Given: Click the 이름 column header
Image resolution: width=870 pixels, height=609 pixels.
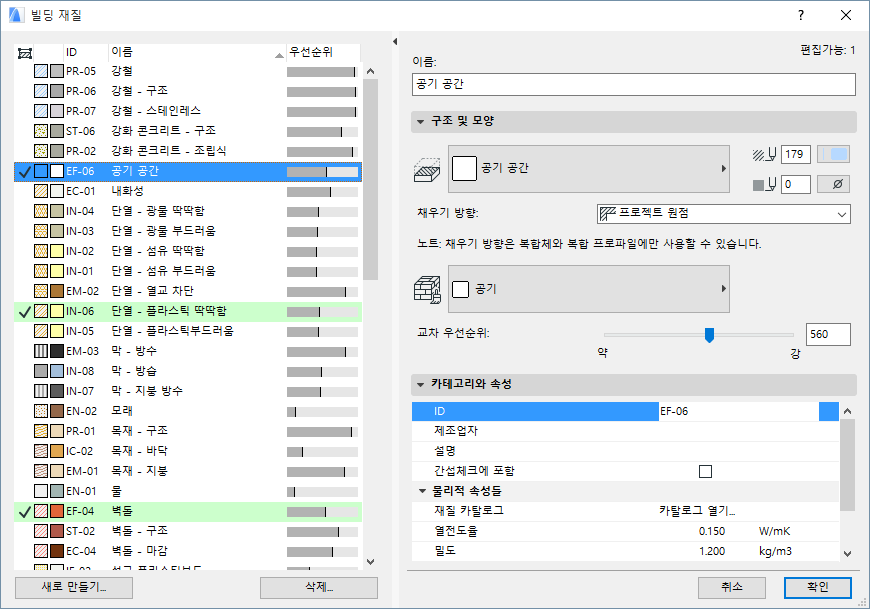Looking at the screenshot, I should coord(197,52).
